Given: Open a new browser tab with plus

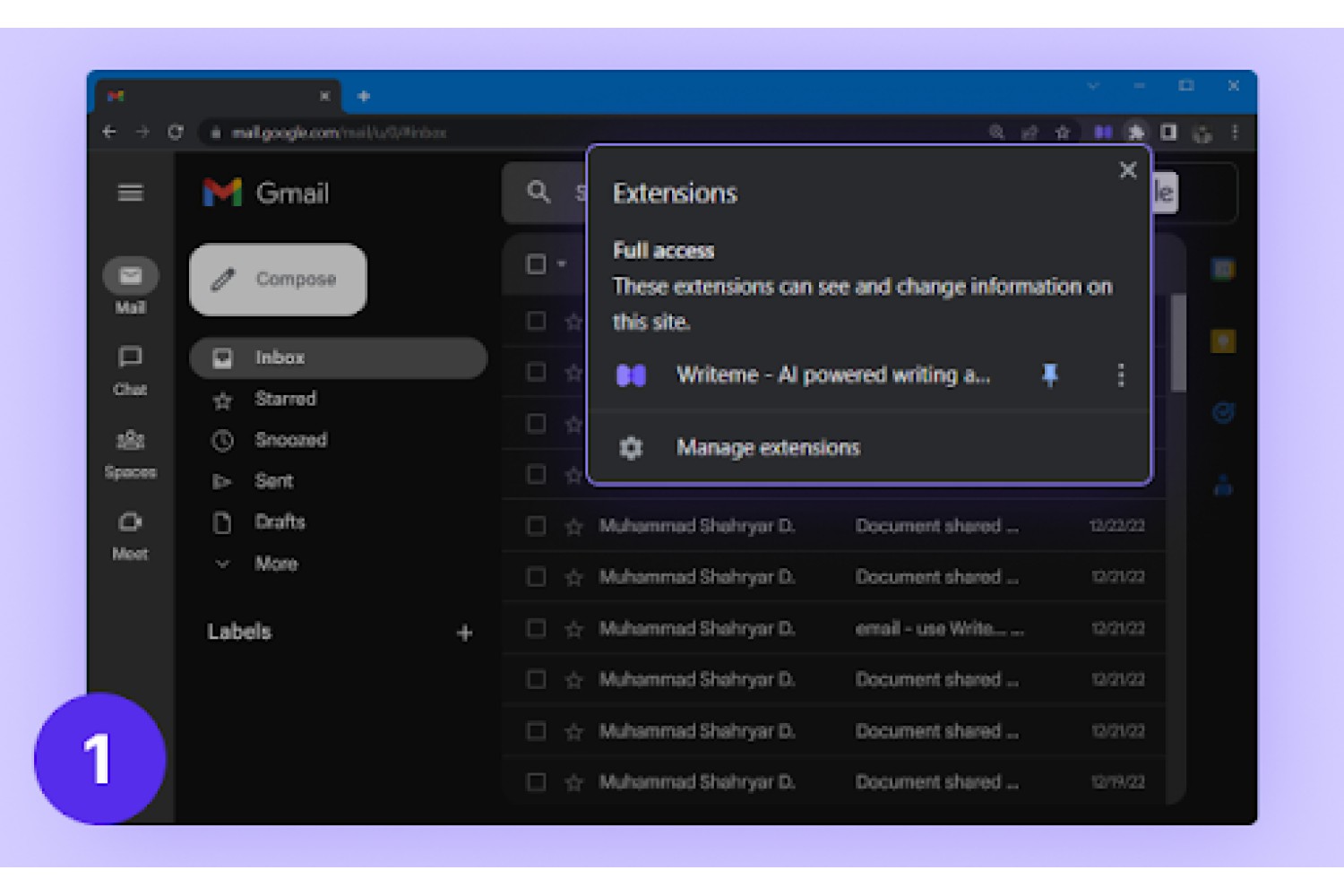Looking at the screenshot, I should tap(364, 96).
